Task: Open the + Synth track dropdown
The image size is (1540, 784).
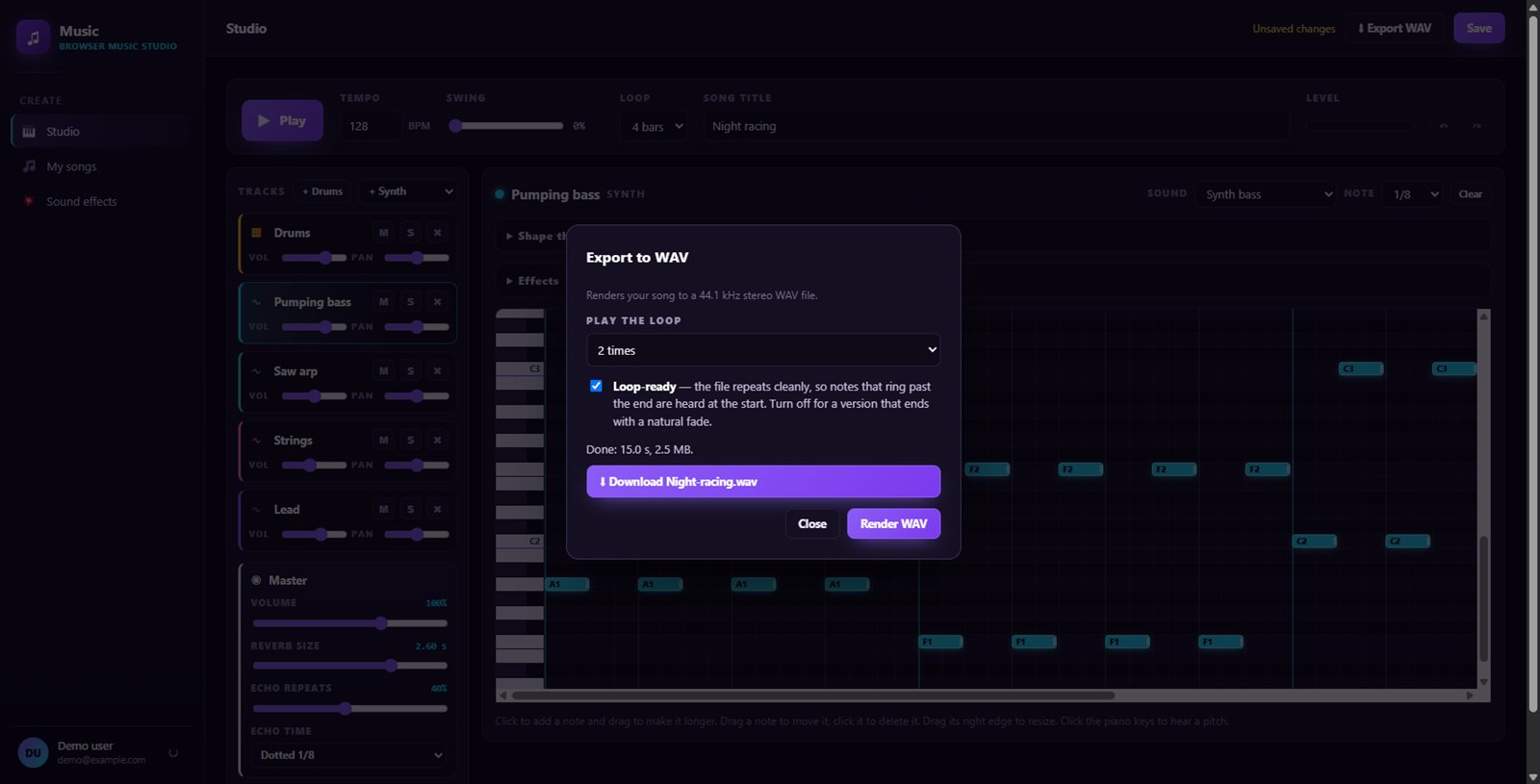Action: [408, 191]
